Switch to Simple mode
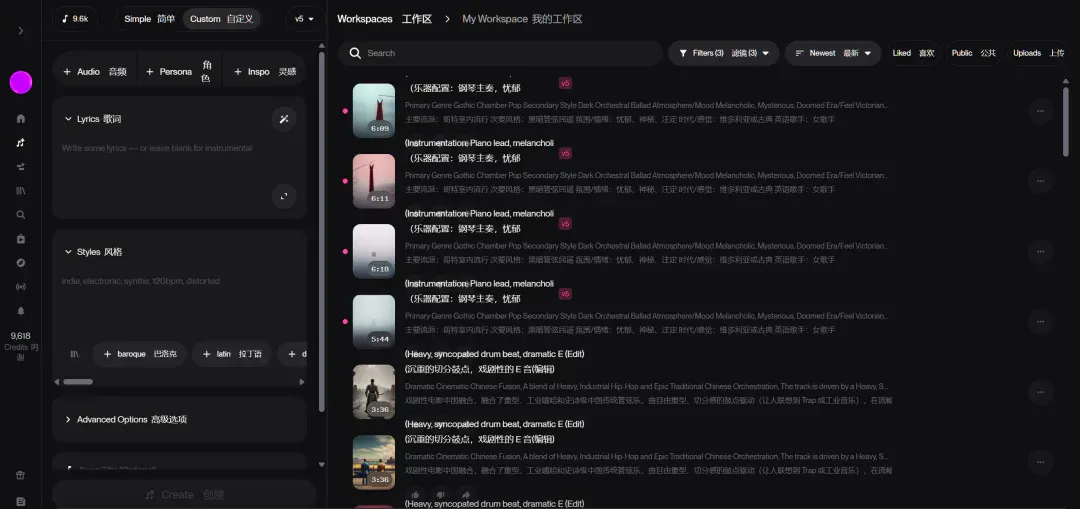Image resolution: width=1080 pixels, height=509 pixels. pos(149,19)
